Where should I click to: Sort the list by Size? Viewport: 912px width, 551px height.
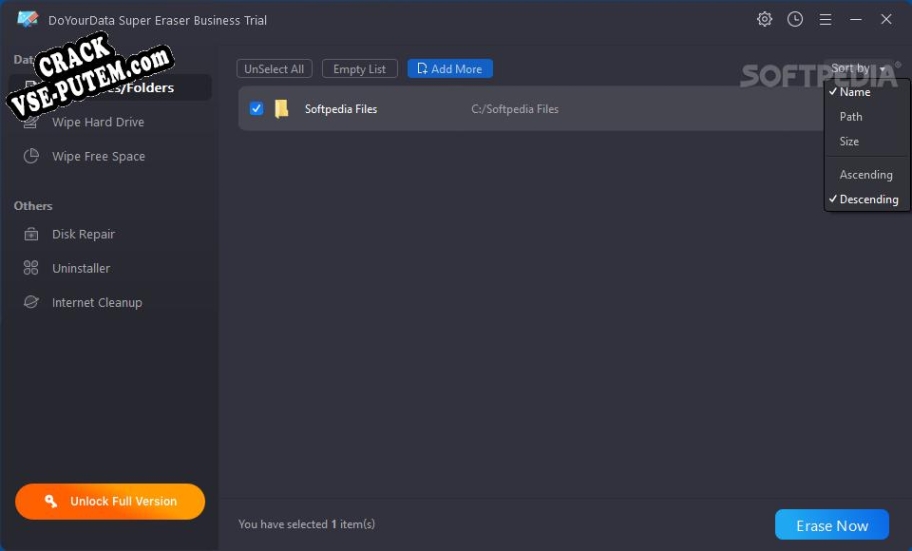click(849, 142)
